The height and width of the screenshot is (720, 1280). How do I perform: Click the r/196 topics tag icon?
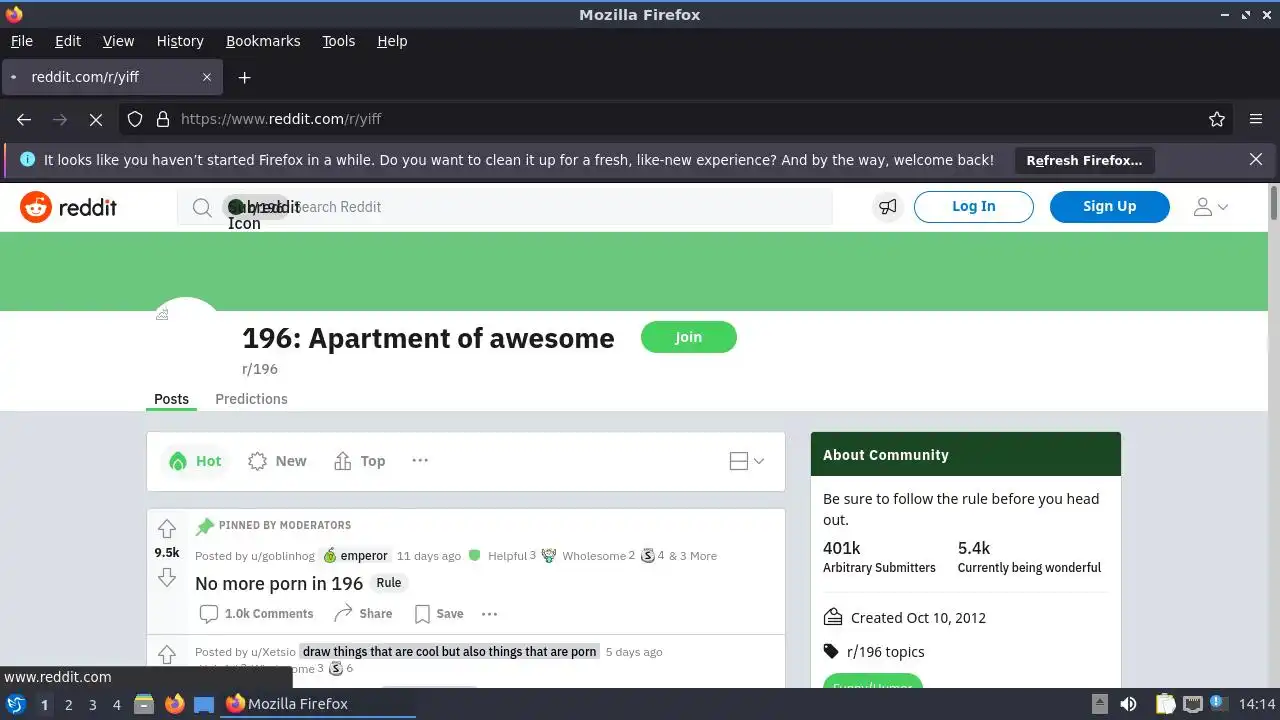831,652
